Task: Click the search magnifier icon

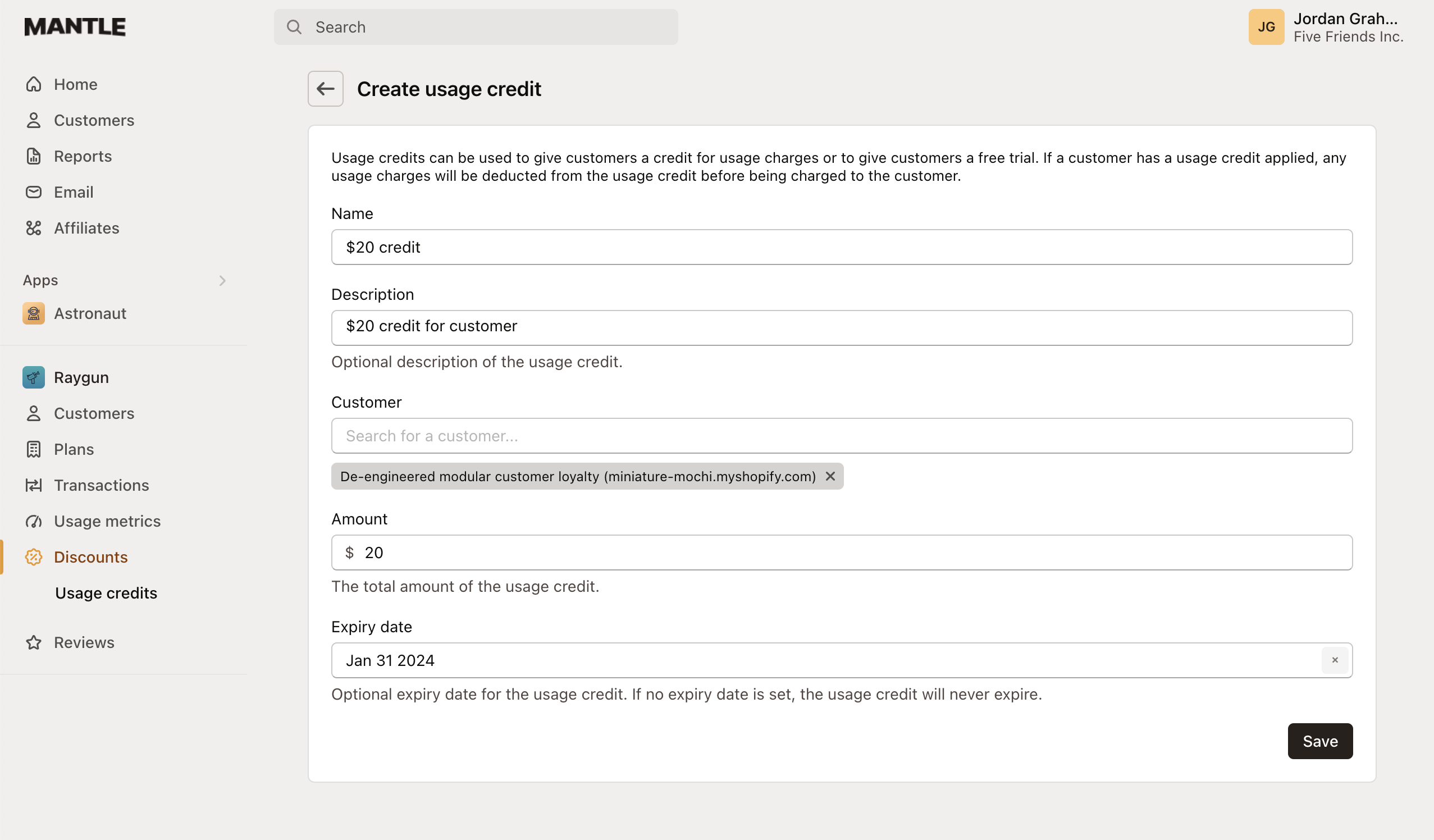Action: pos(294,27)
